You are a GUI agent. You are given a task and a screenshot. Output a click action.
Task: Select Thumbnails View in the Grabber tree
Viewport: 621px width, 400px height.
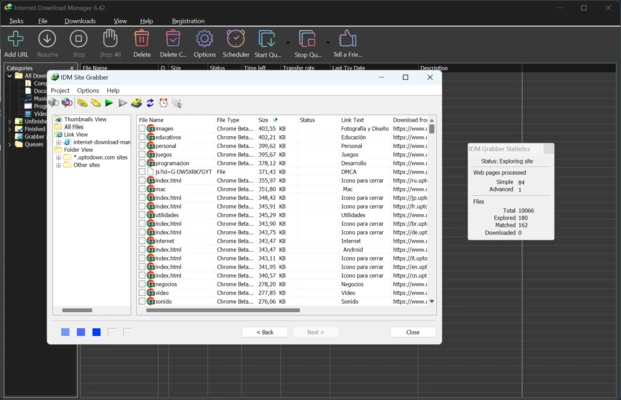coord(85,119)
